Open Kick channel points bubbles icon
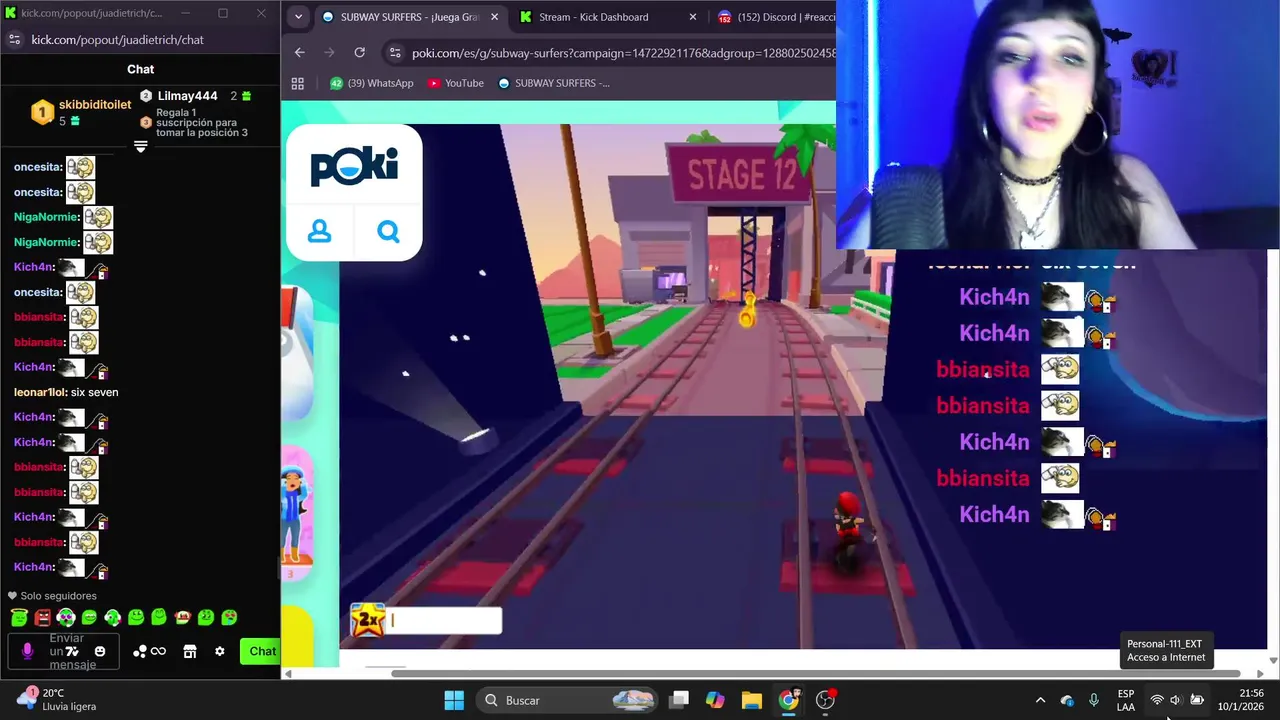This screenshot has width=1280, height=720. (x=140, y=651)
